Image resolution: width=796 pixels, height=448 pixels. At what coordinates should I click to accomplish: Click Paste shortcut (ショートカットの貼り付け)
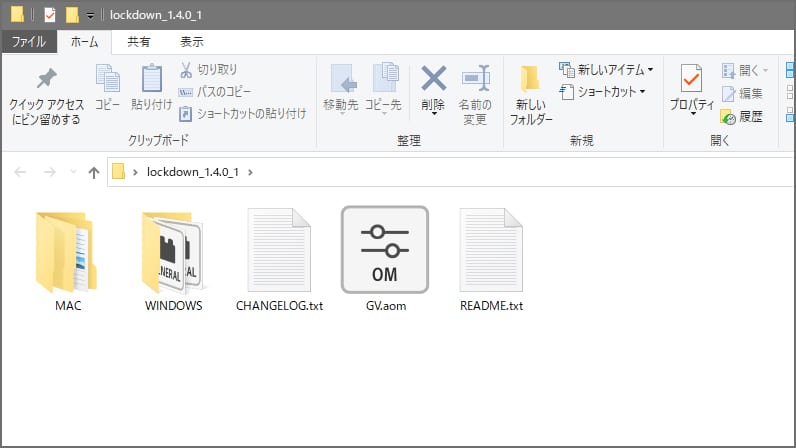coord(243,114)
